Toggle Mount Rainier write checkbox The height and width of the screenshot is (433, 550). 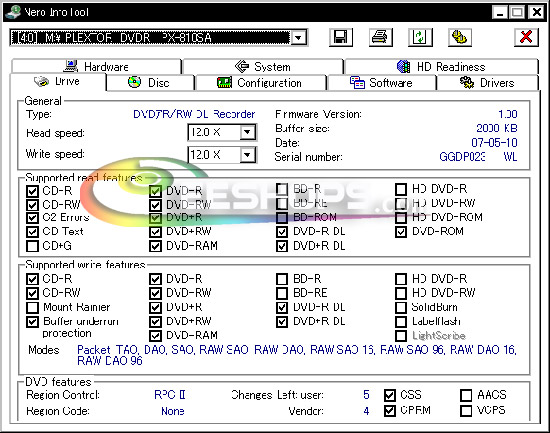coord(32,307)
